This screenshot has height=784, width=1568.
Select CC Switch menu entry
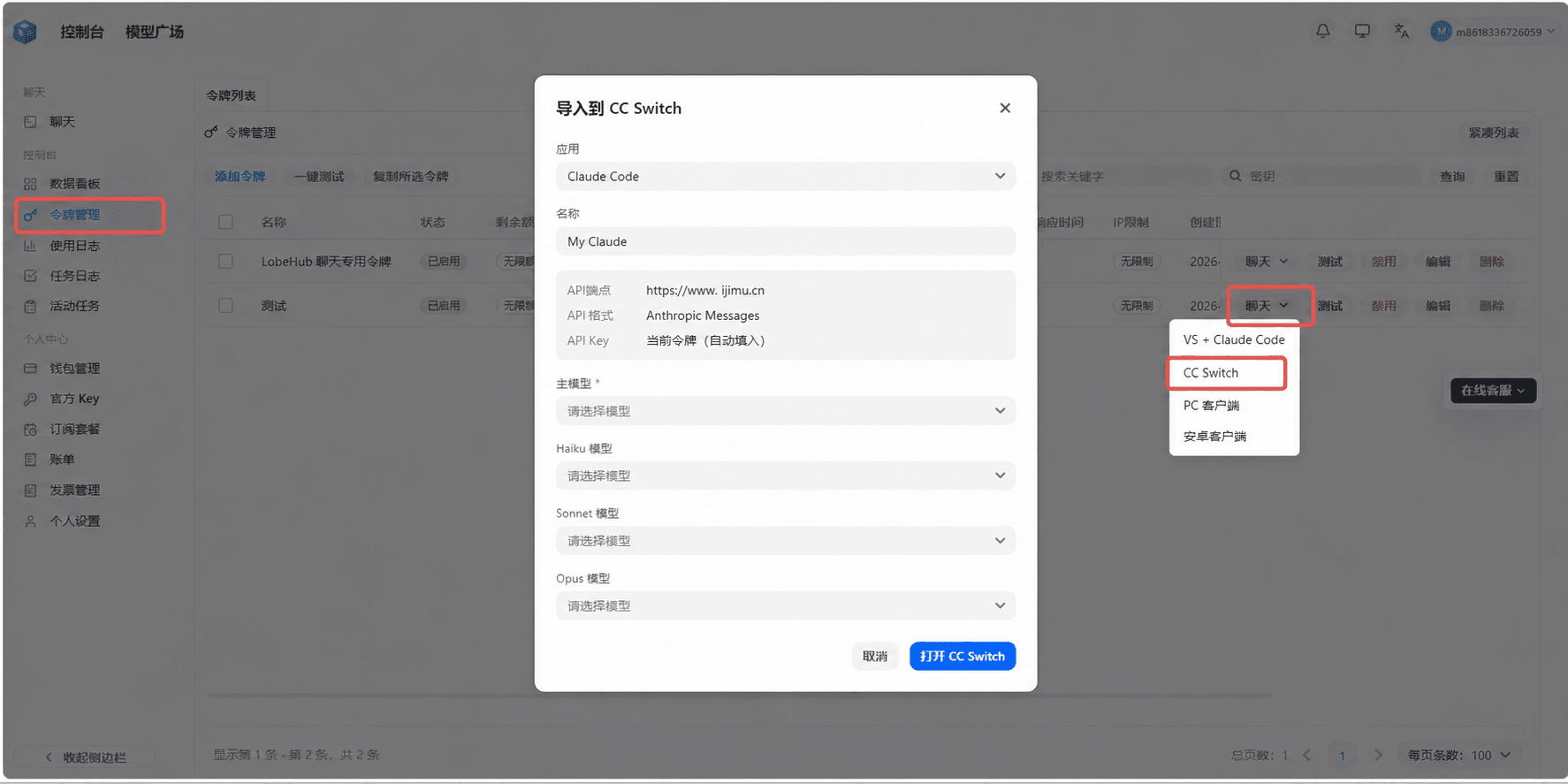tap(1227, 373)
